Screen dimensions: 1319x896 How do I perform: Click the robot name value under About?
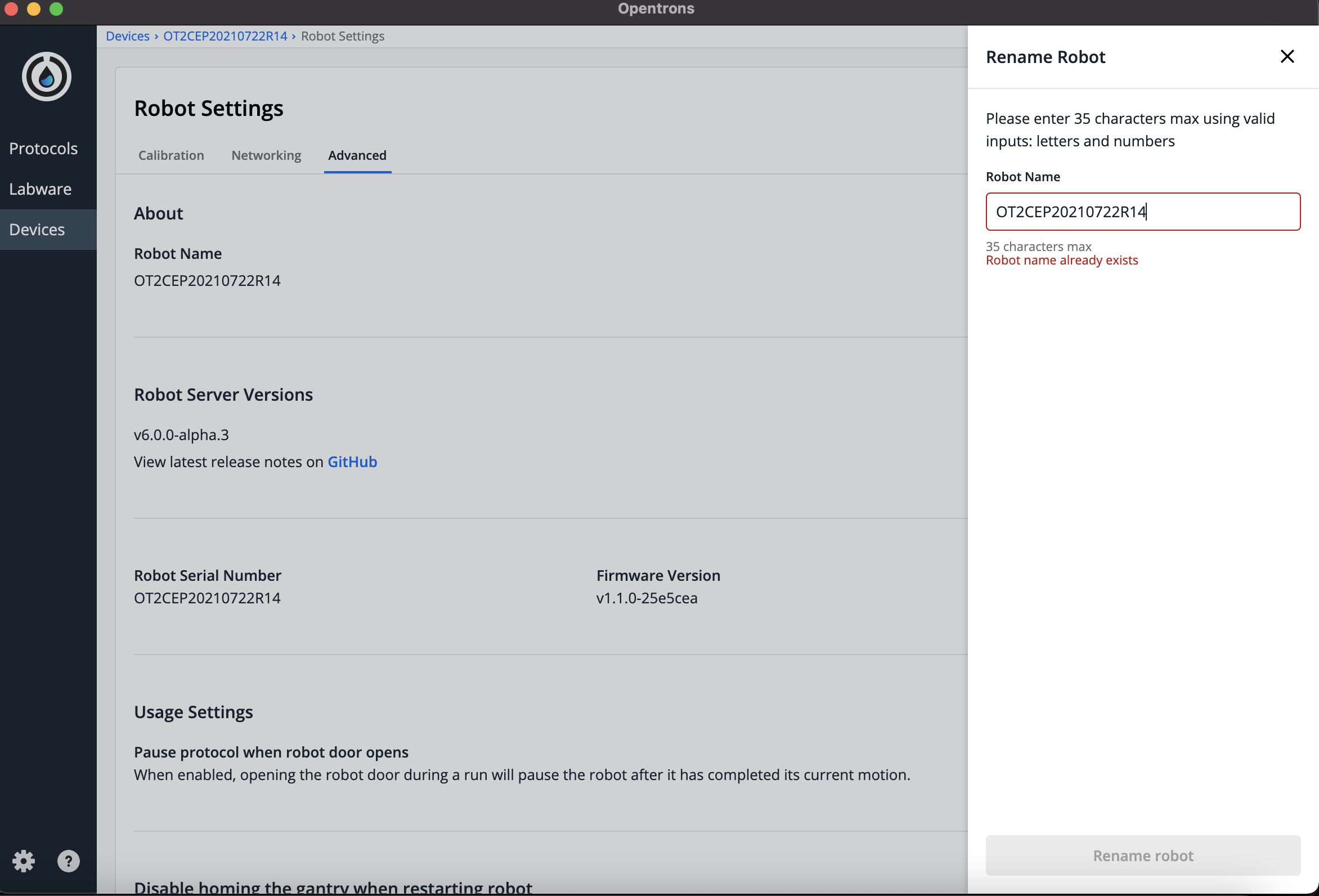tap(207, 280)
